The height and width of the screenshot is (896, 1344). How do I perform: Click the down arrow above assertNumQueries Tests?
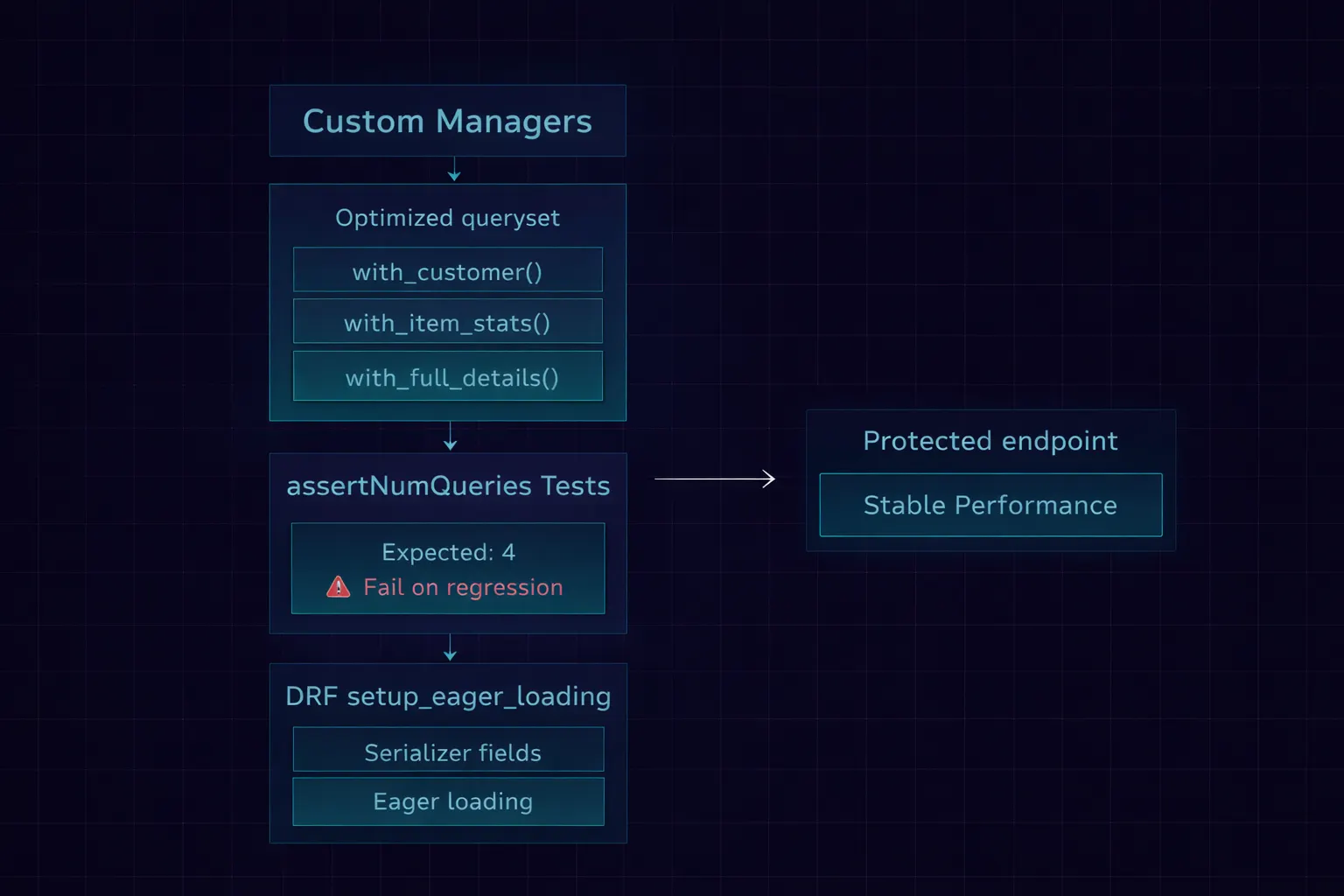(x=450, y=437)
